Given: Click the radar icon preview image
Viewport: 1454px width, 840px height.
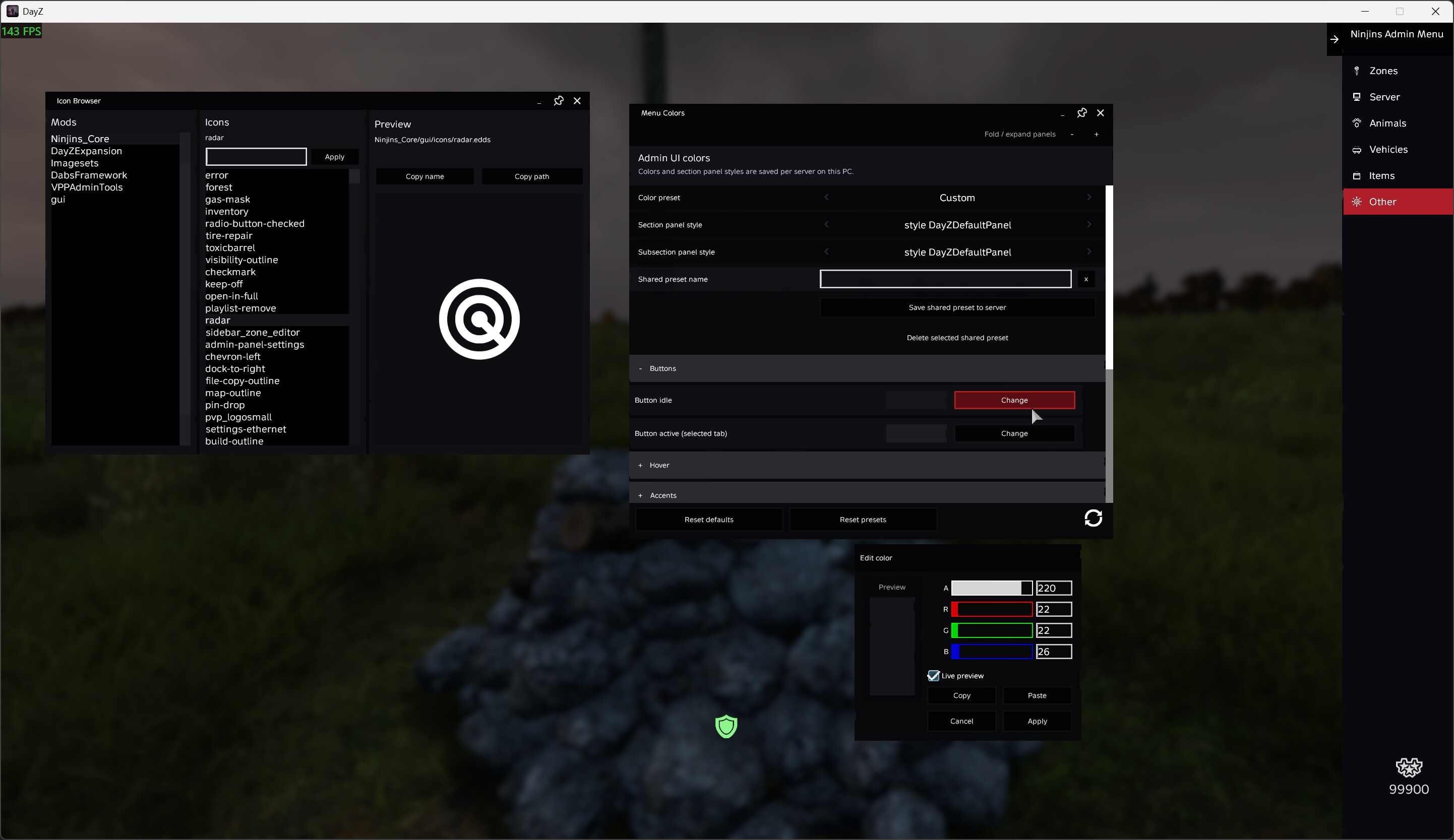Looking at the screenshot, I should click(479, 319).
